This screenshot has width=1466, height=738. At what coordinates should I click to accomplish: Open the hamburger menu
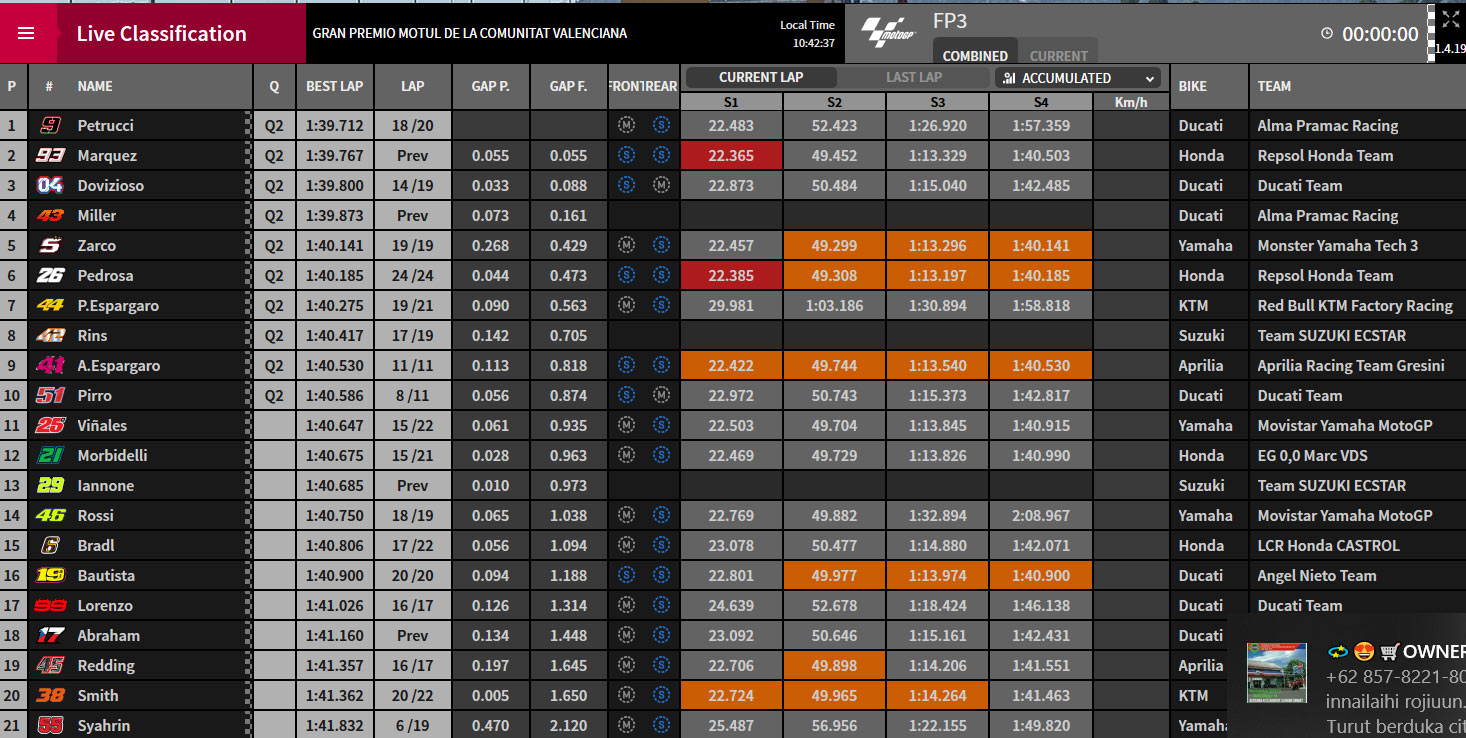coord(26,33)
